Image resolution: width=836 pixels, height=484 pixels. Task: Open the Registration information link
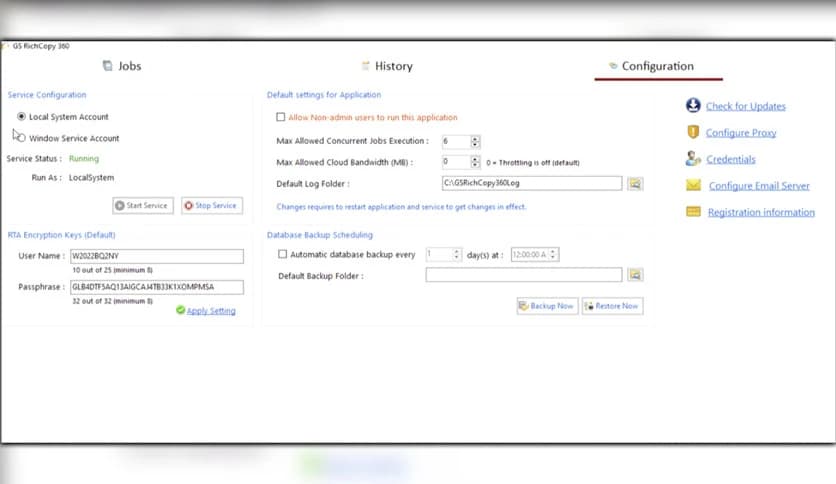point(761,212)
